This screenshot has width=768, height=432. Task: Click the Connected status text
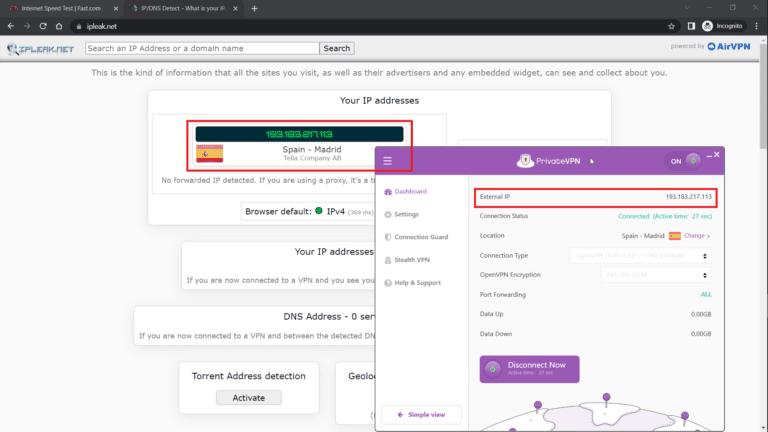[x=665, y=216]
